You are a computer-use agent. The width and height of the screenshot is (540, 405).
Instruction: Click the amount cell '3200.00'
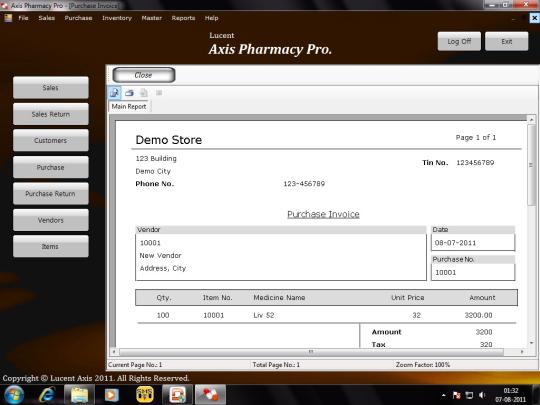point(478,315)
